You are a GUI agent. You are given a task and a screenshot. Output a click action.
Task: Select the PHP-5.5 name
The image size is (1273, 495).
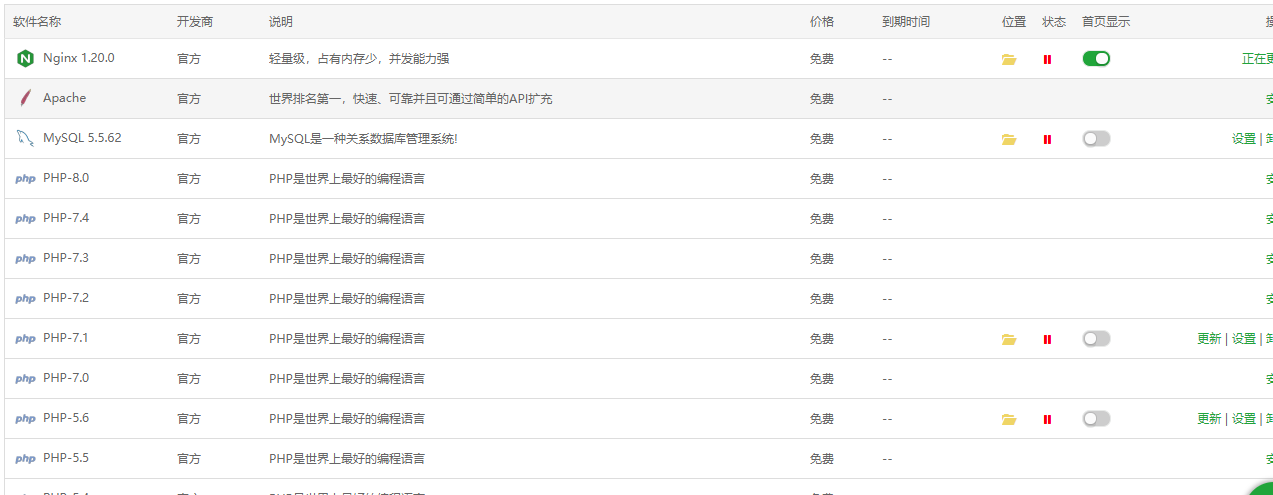pyautogui.click(x=66, y=458)
